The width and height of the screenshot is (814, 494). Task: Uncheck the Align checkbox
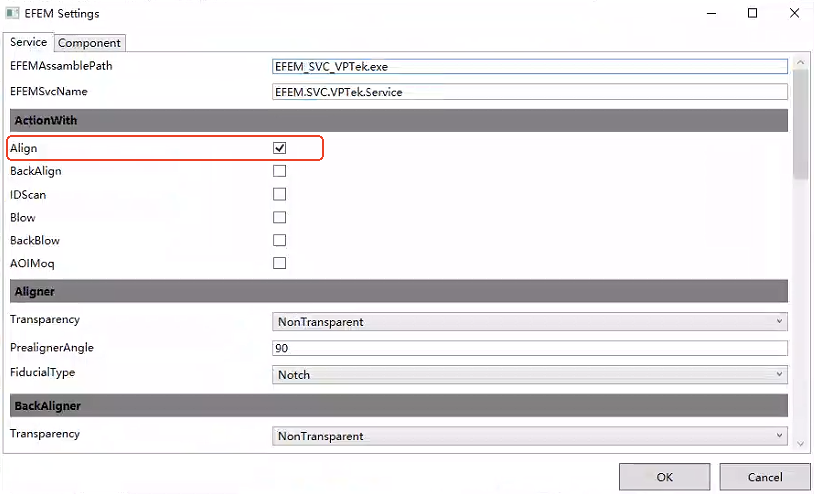(280, 148)
